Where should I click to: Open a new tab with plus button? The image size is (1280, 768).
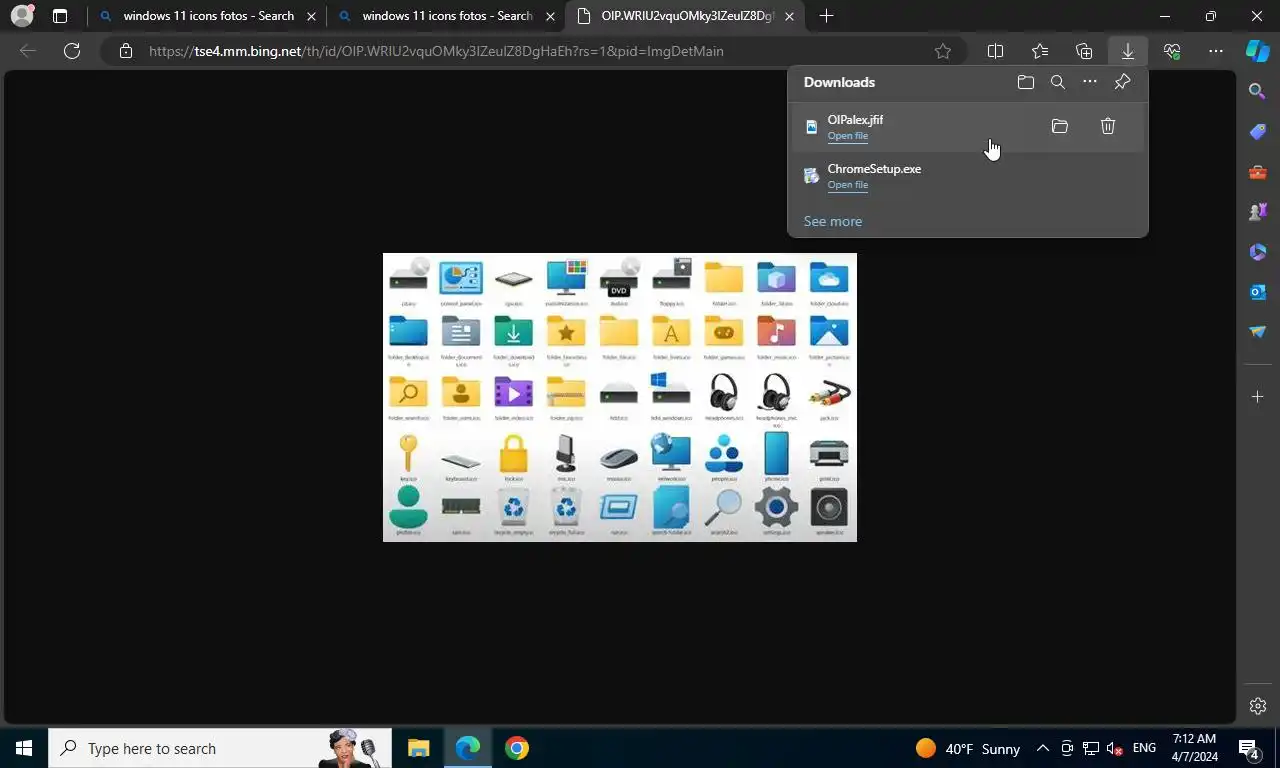826,16
